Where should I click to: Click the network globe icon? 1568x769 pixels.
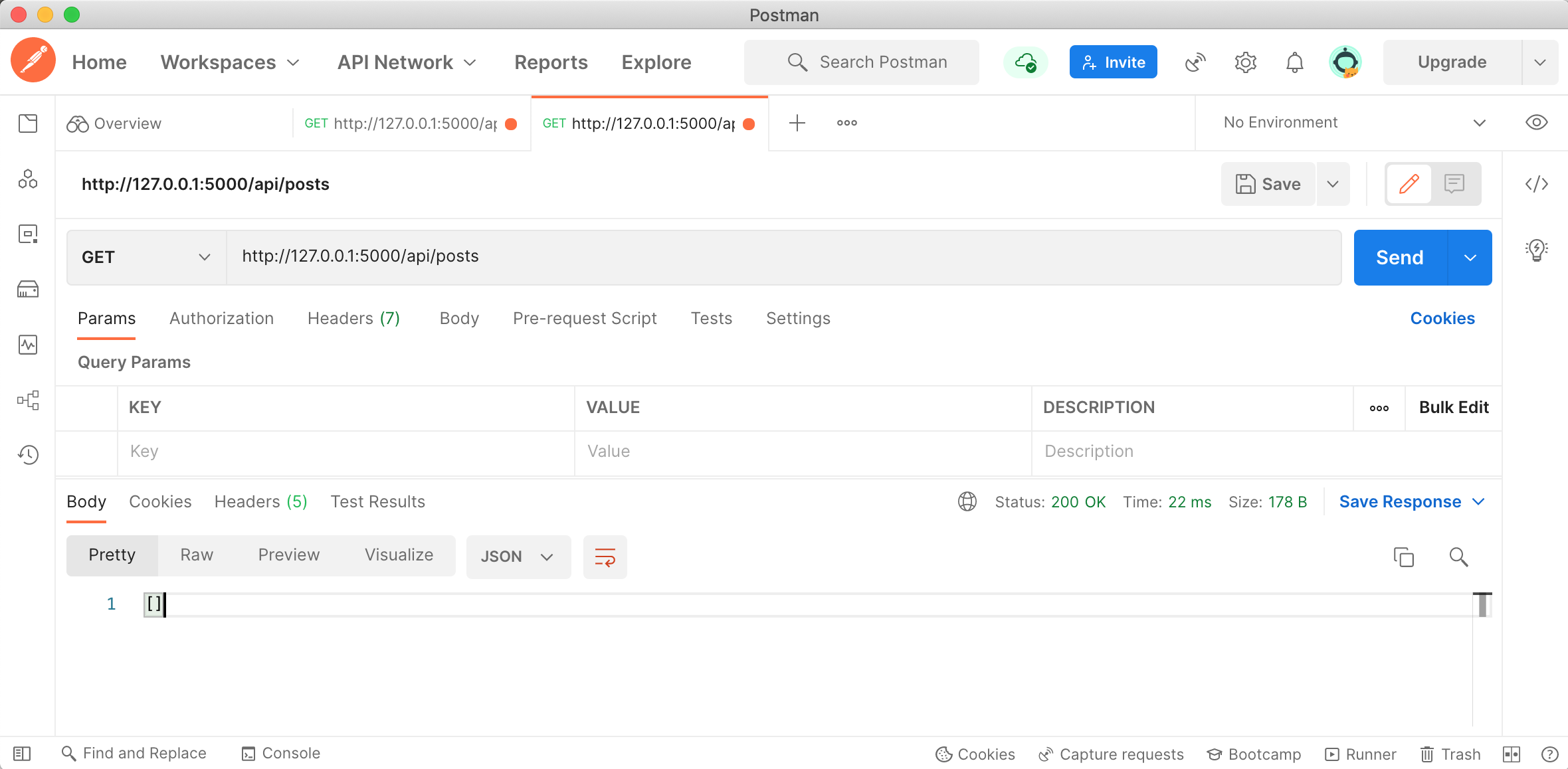coord(967,501)
